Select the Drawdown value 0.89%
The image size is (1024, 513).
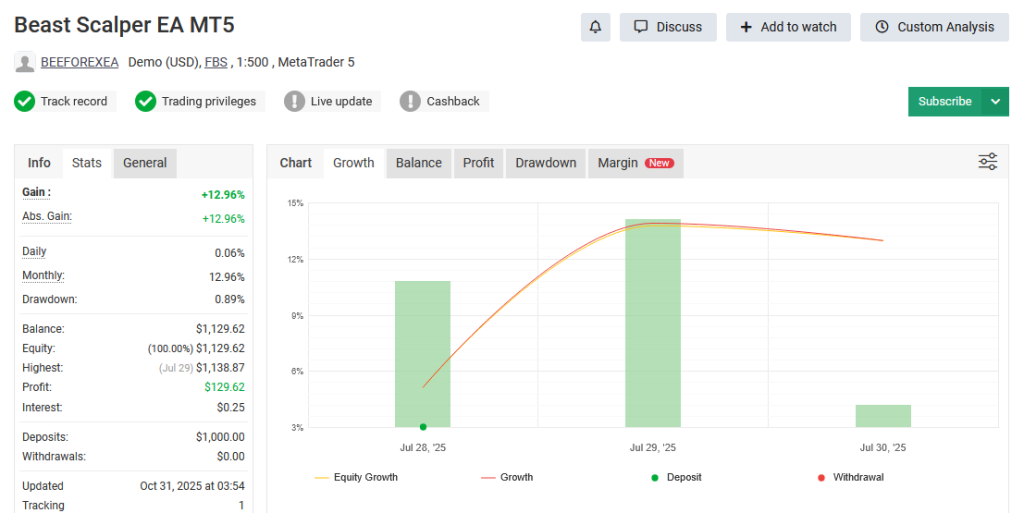(x=230, y=300)
